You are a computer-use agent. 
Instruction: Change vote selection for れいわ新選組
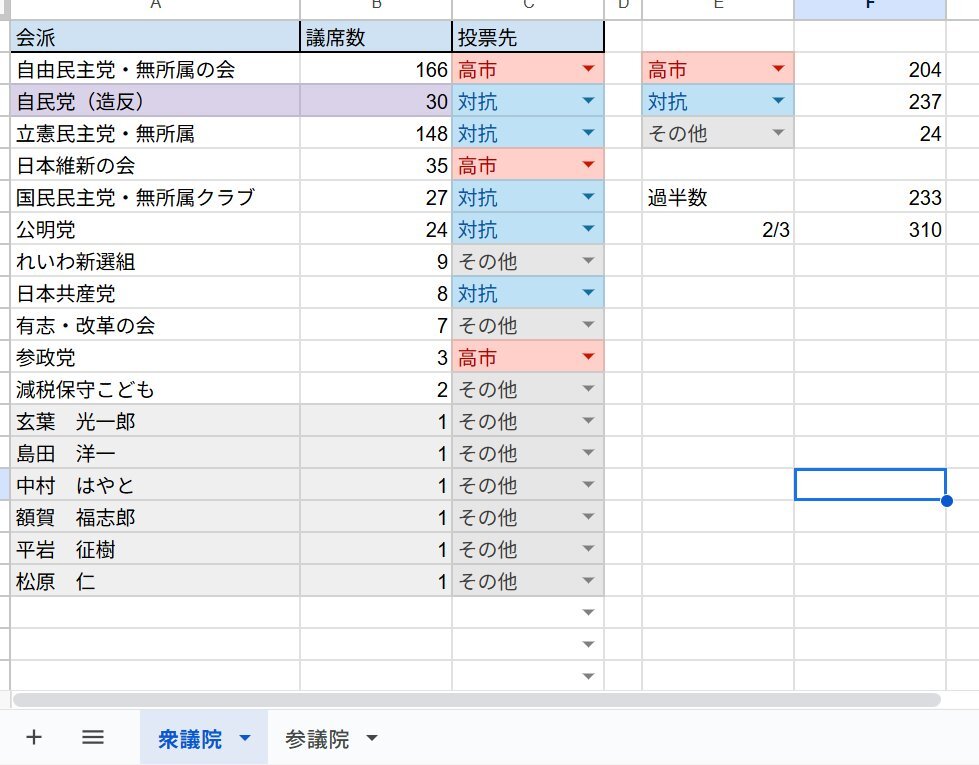tap(588, 261)
